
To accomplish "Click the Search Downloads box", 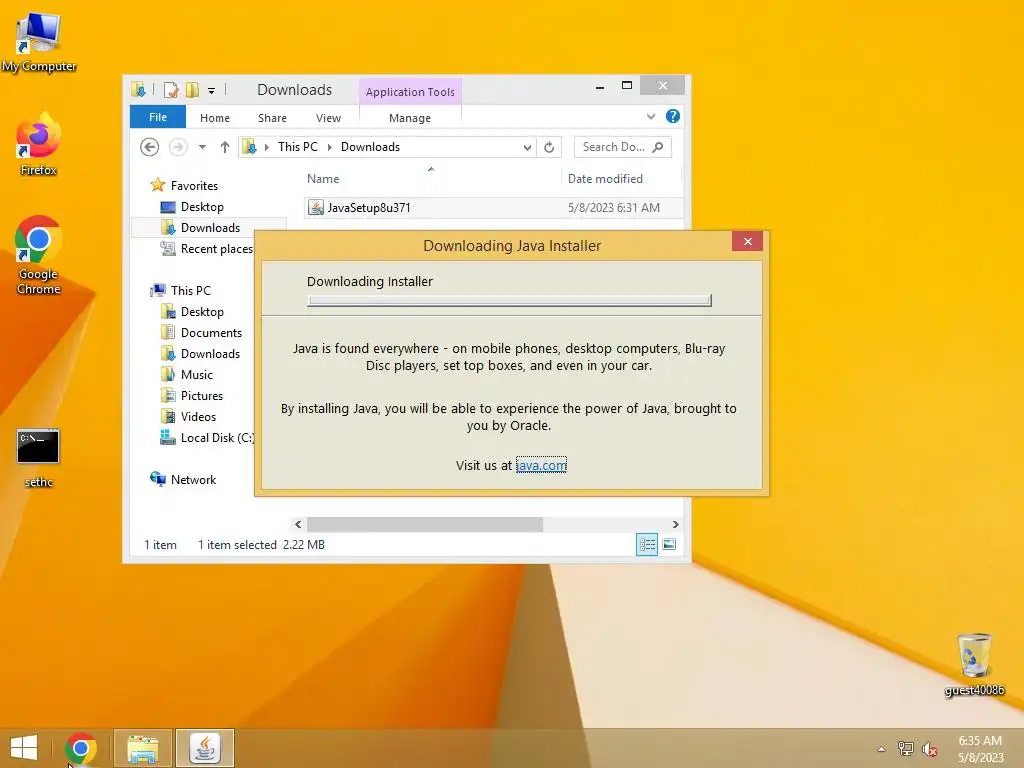I will 622,147.
